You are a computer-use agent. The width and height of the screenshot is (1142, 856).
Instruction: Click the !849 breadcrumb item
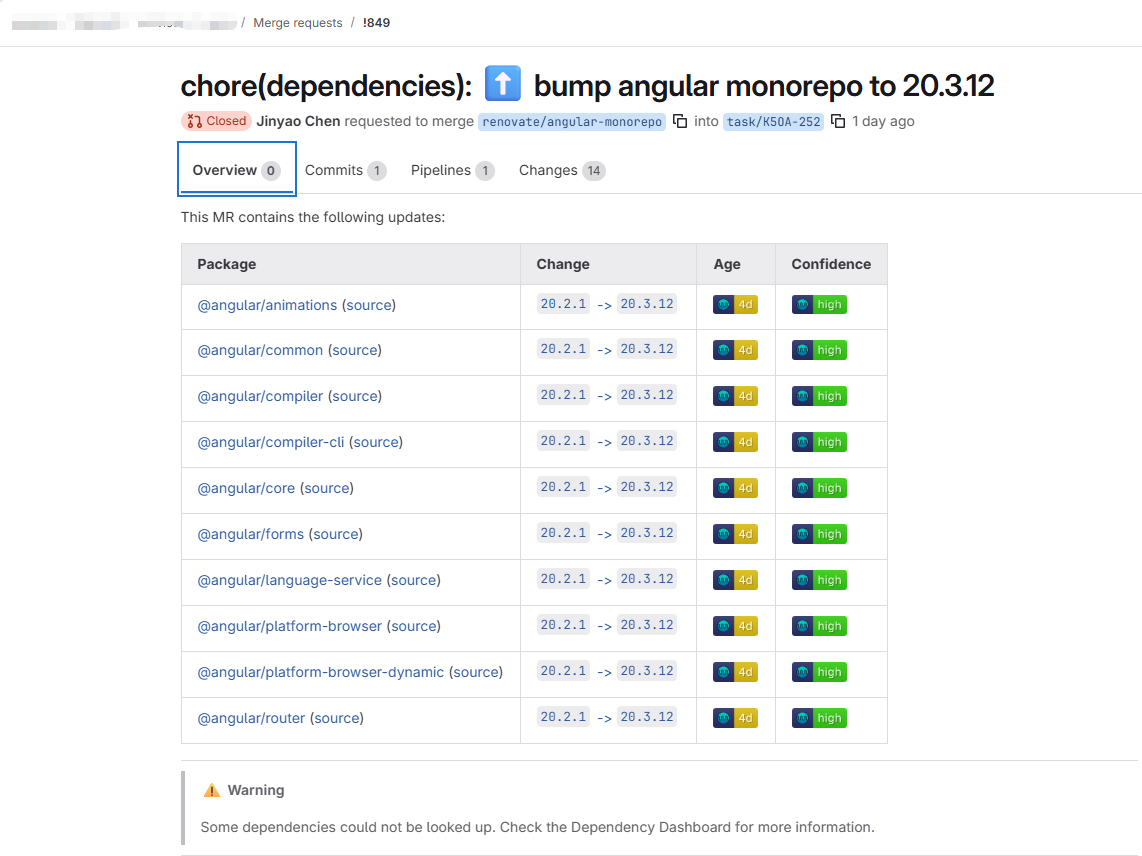pyautogui.click(x=377, y=23)
